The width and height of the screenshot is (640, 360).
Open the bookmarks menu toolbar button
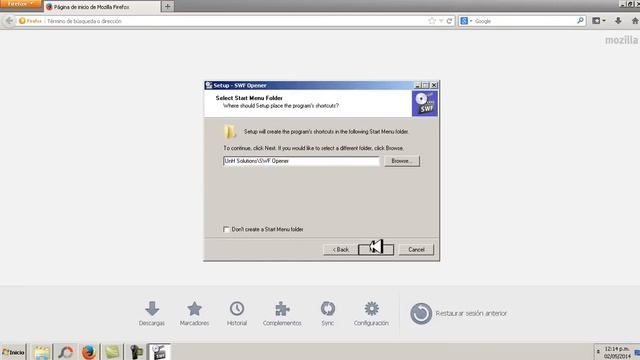point(598,20)
